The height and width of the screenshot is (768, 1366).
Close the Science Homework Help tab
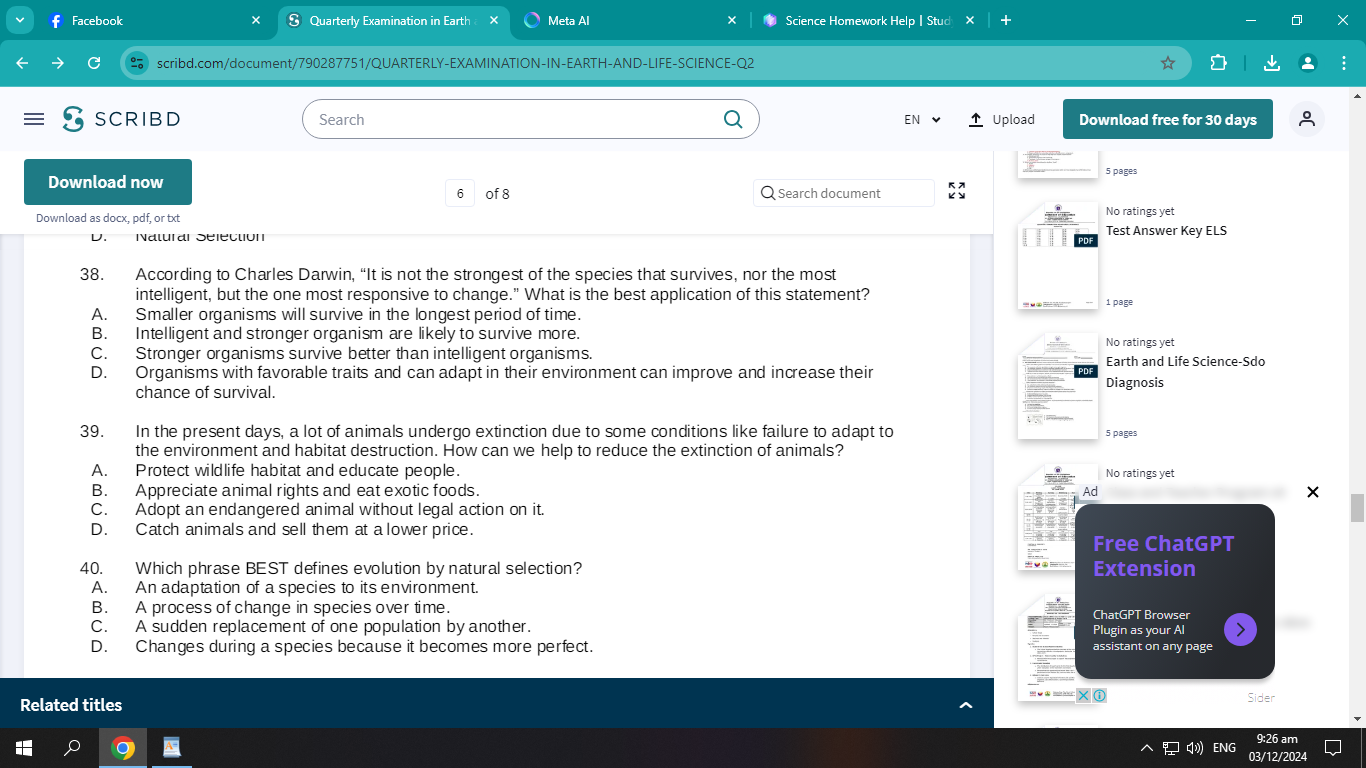point(969,20)
